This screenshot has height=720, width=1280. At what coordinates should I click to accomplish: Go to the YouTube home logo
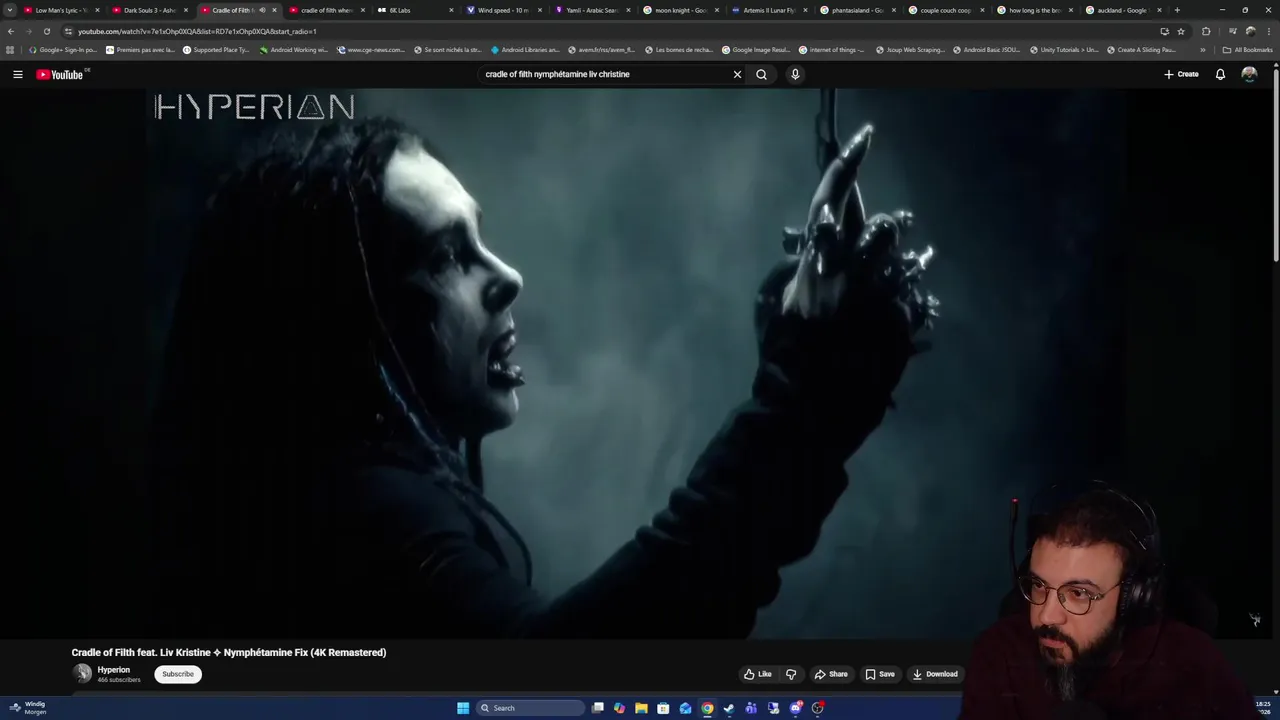click(60, 74)
